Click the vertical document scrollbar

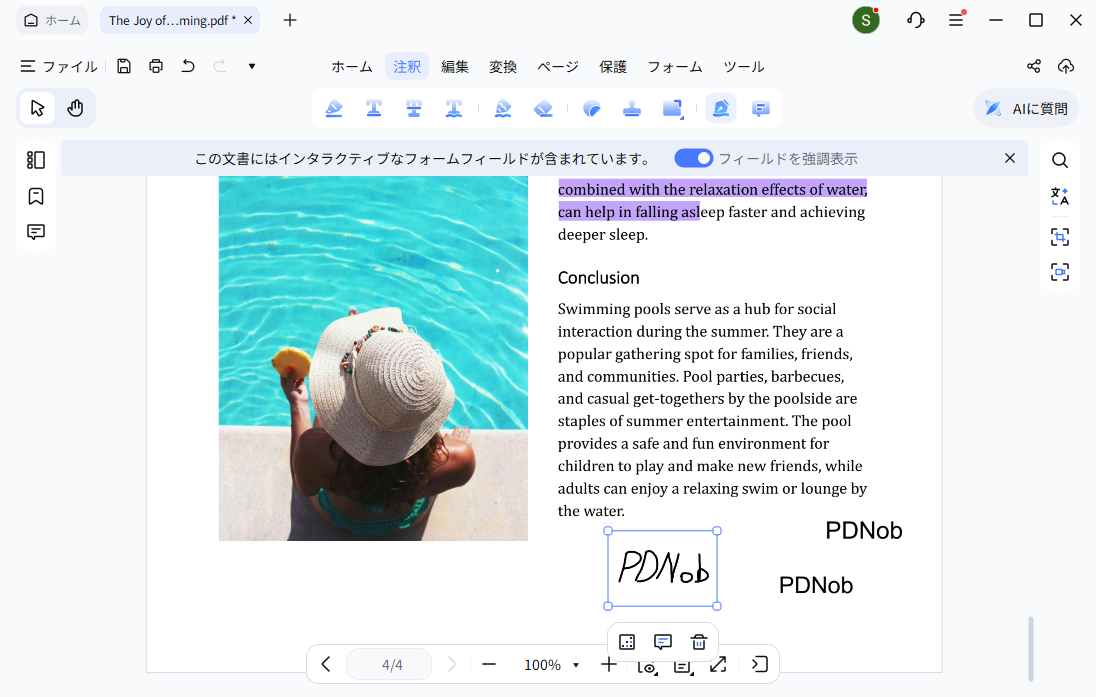coord(1031,648)
